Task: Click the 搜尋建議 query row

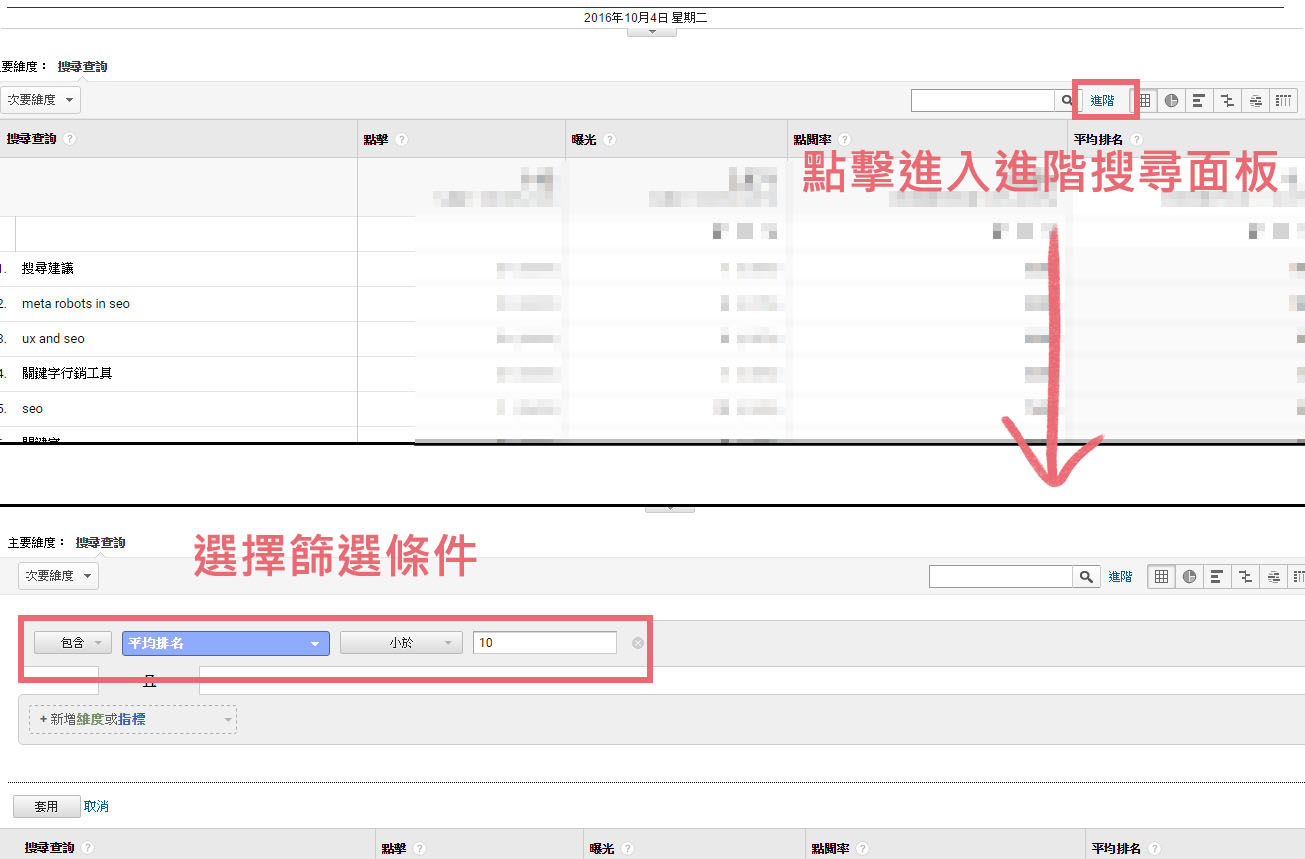Action: click(48, 269)
